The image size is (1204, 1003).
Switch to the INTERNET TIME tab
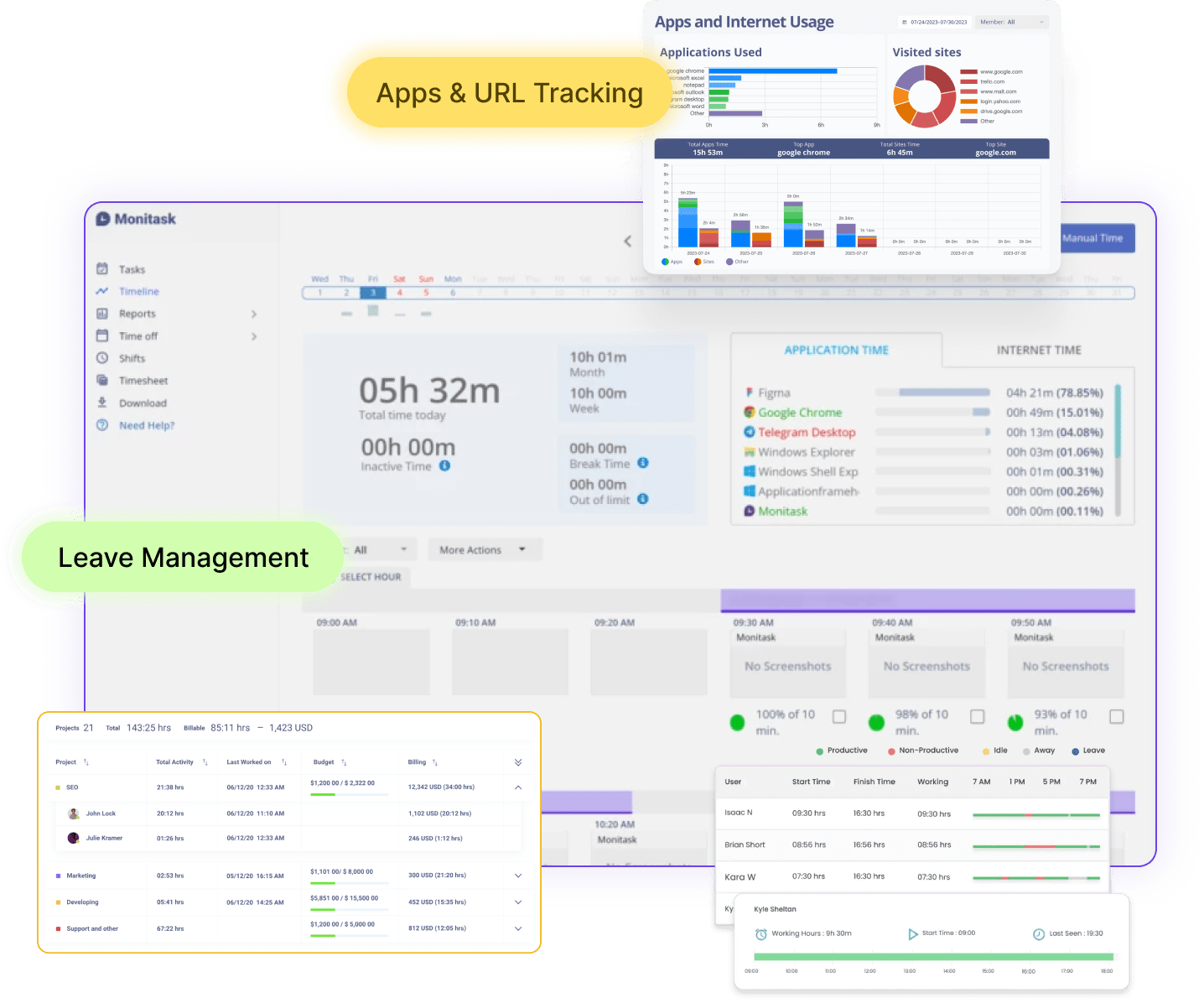[x=1039, y=351]
